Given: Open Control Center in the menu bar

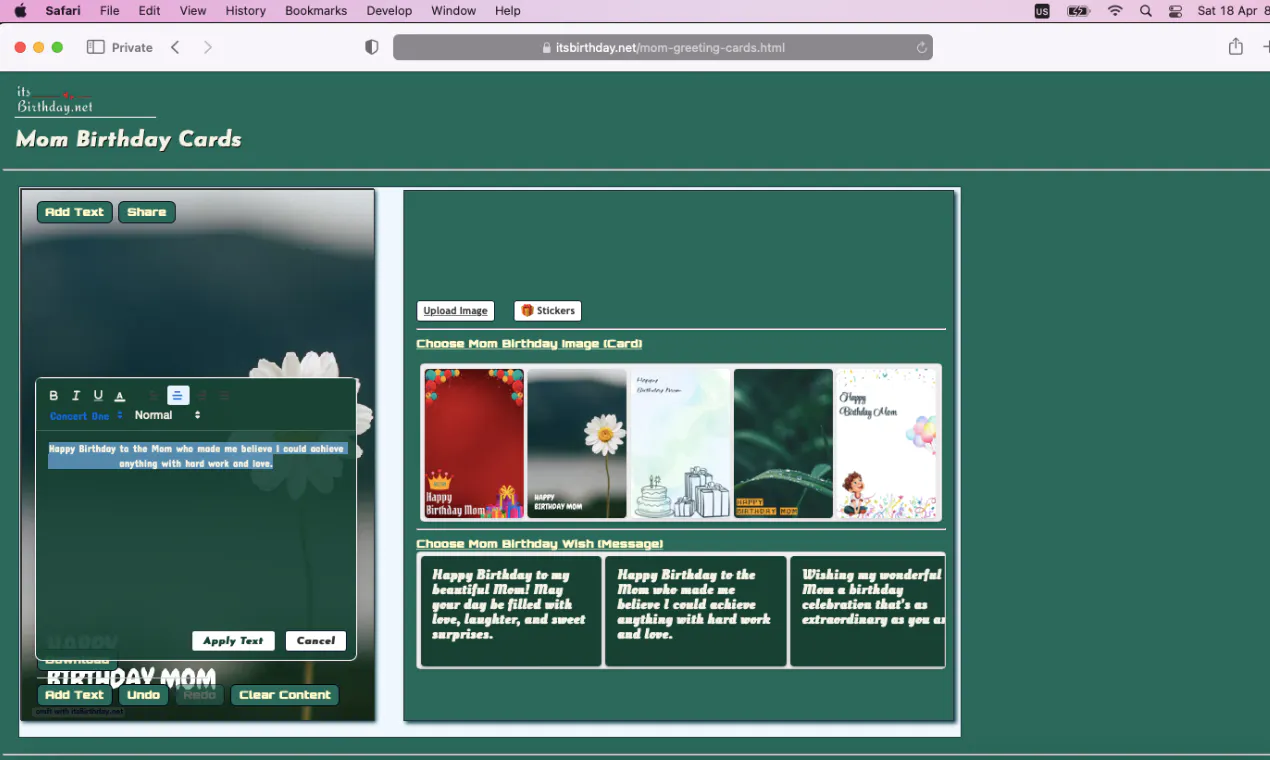Looking at the screenshot, I should pos(1175,10).
